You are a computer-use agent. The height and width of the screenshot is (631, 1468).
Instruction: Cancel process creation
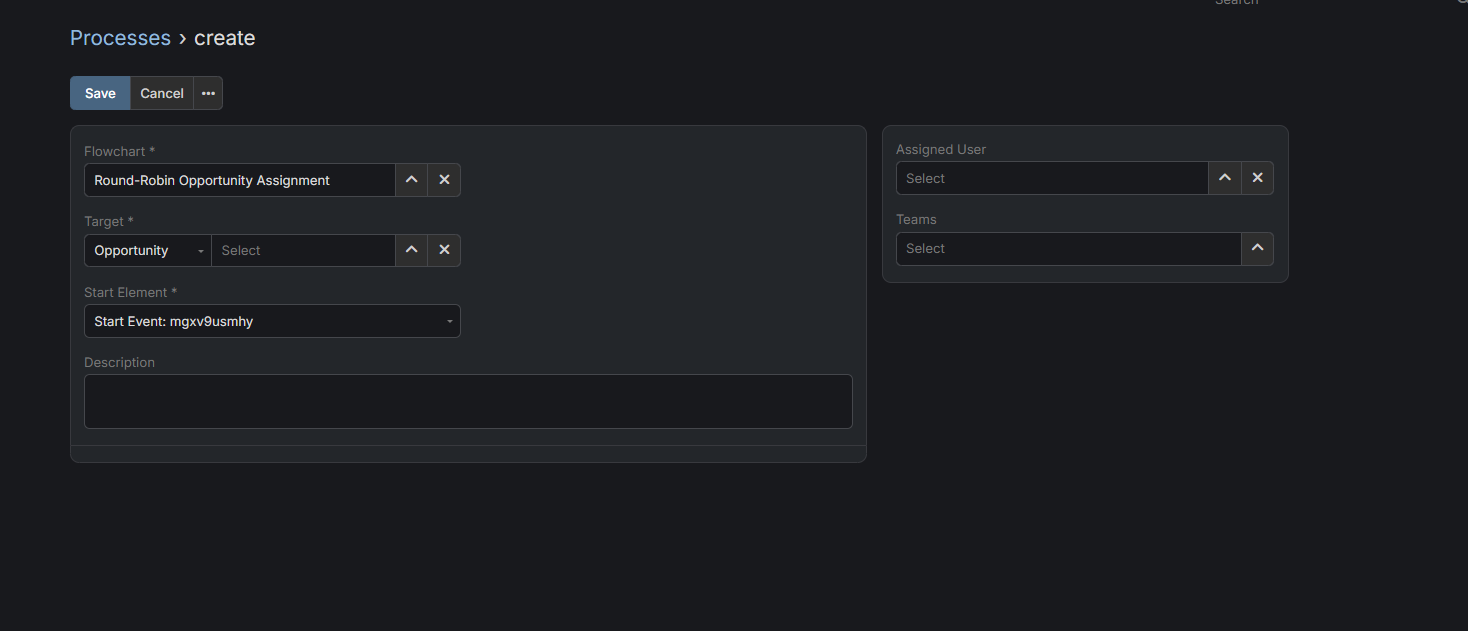(162, 93)
